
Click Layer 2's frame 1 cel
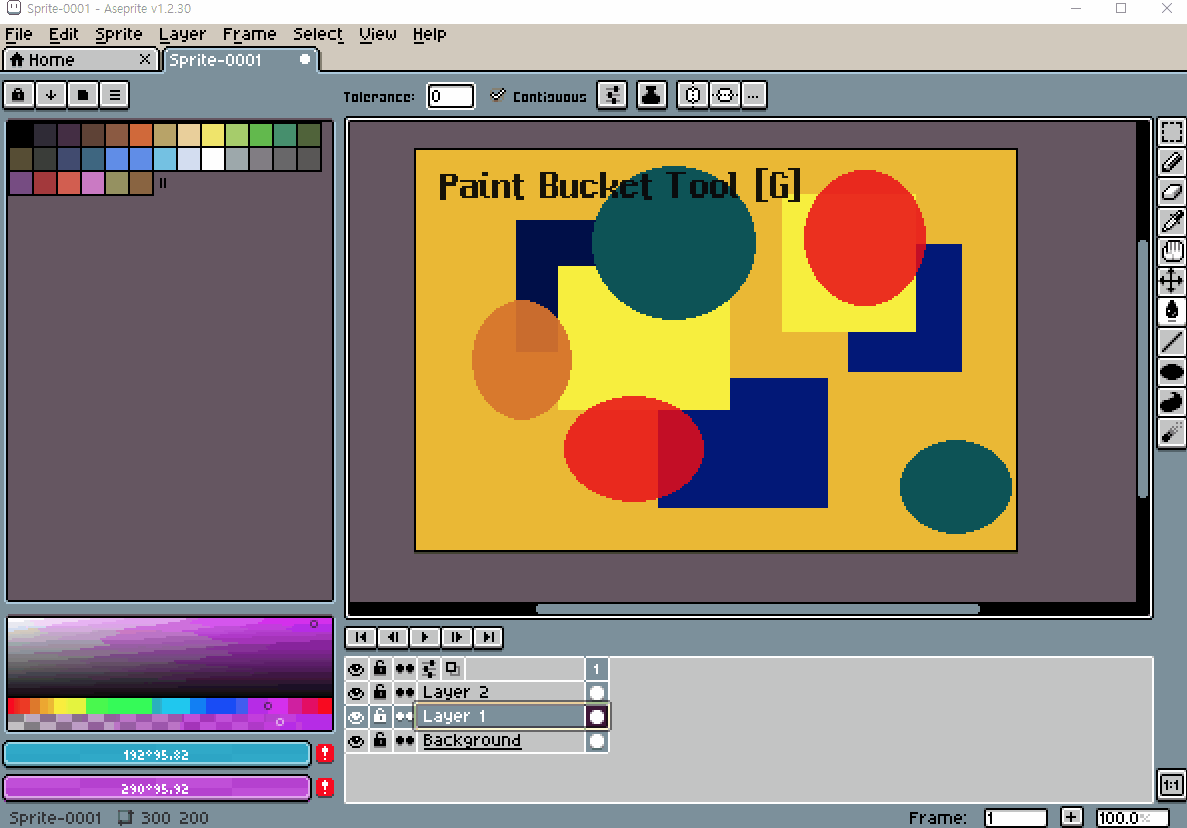(x=597, y=693)
